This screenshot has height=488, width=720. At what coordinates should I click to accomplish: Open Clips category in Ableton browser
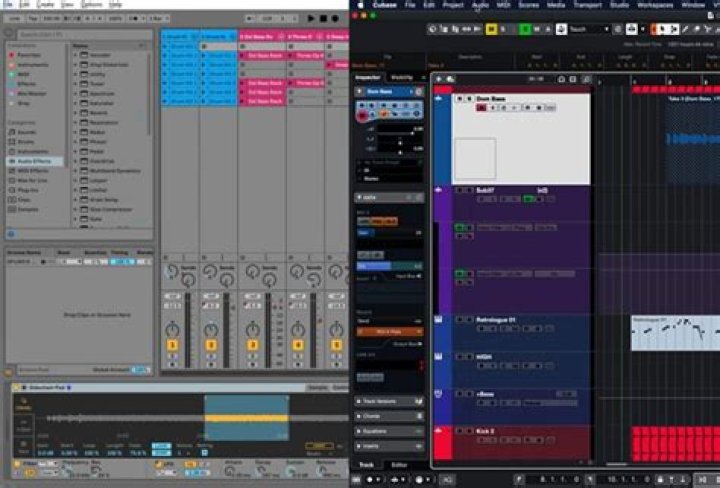pyautogui.click(x=20, y=200)
